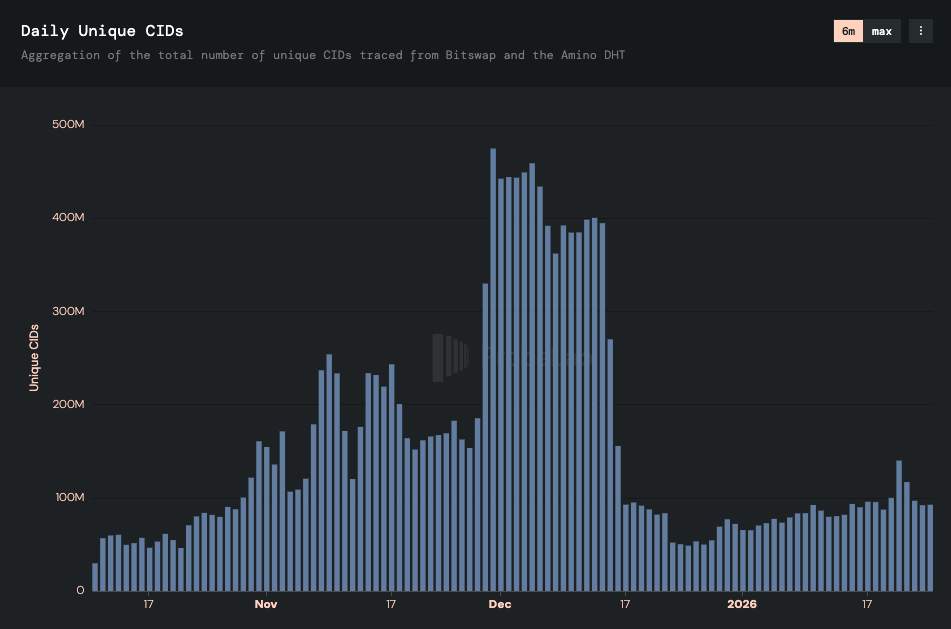The width and height of the screenshot is (951, 629).
Task: Click the 2026 label on the x-axis
Action: 741,604
